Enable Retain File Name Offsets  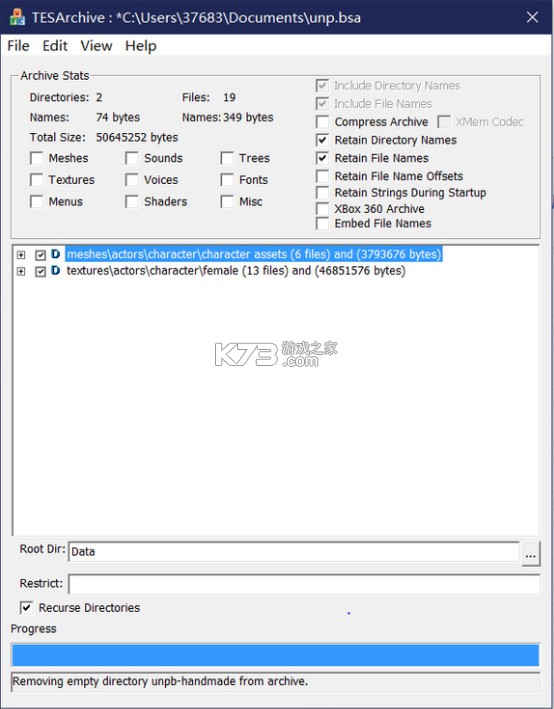point(322,176)
